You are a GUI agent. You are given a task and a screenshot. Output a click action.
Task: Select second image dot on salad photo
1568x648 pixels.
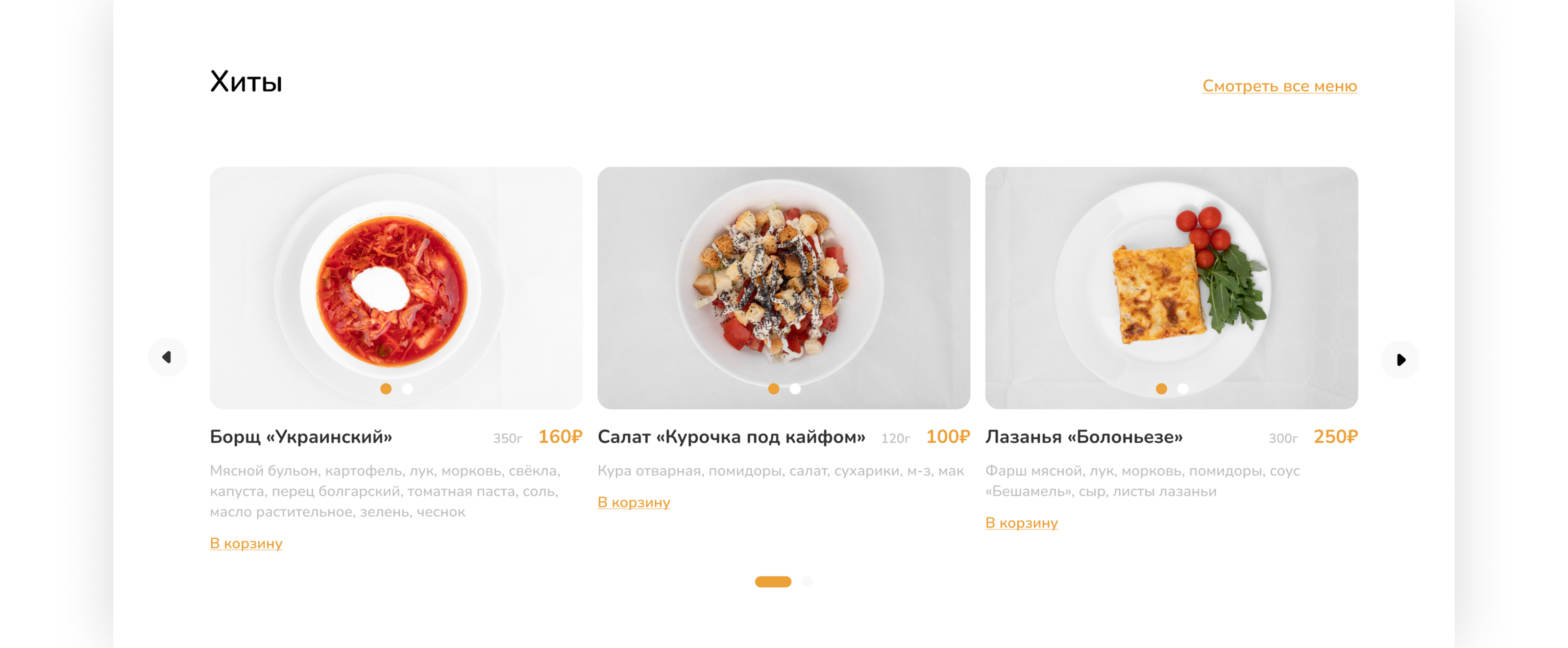[x=795, y=388]
